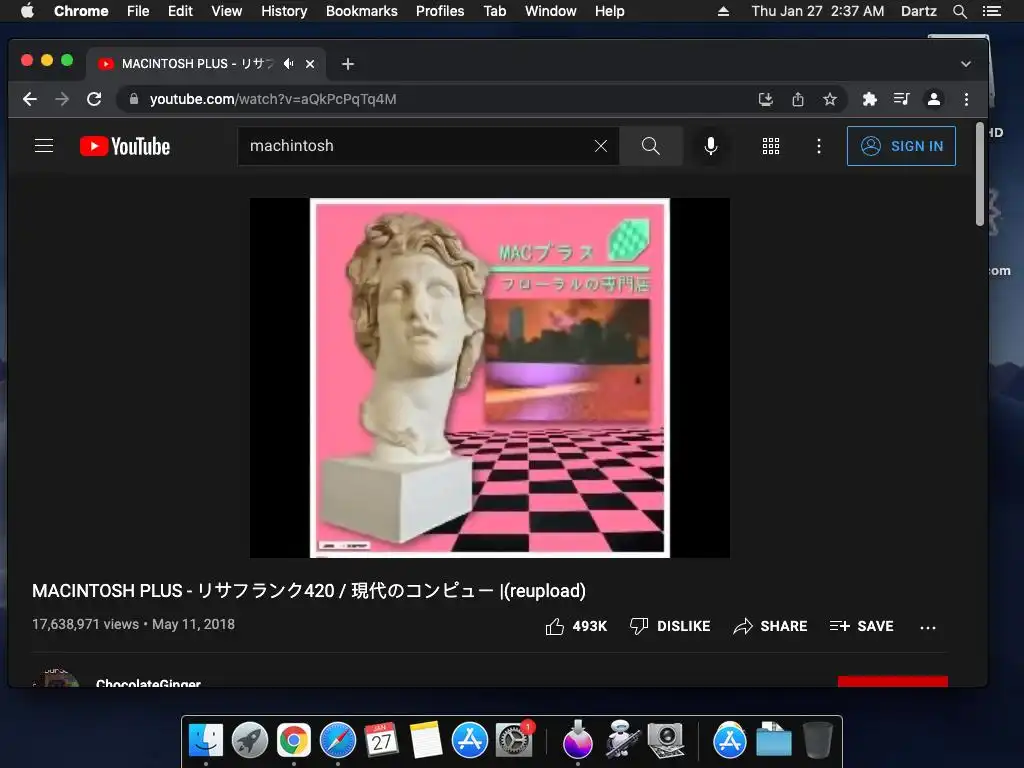Click the 17,638,971 views text
Screen dimensions: 1024x768
pos(86,624)
